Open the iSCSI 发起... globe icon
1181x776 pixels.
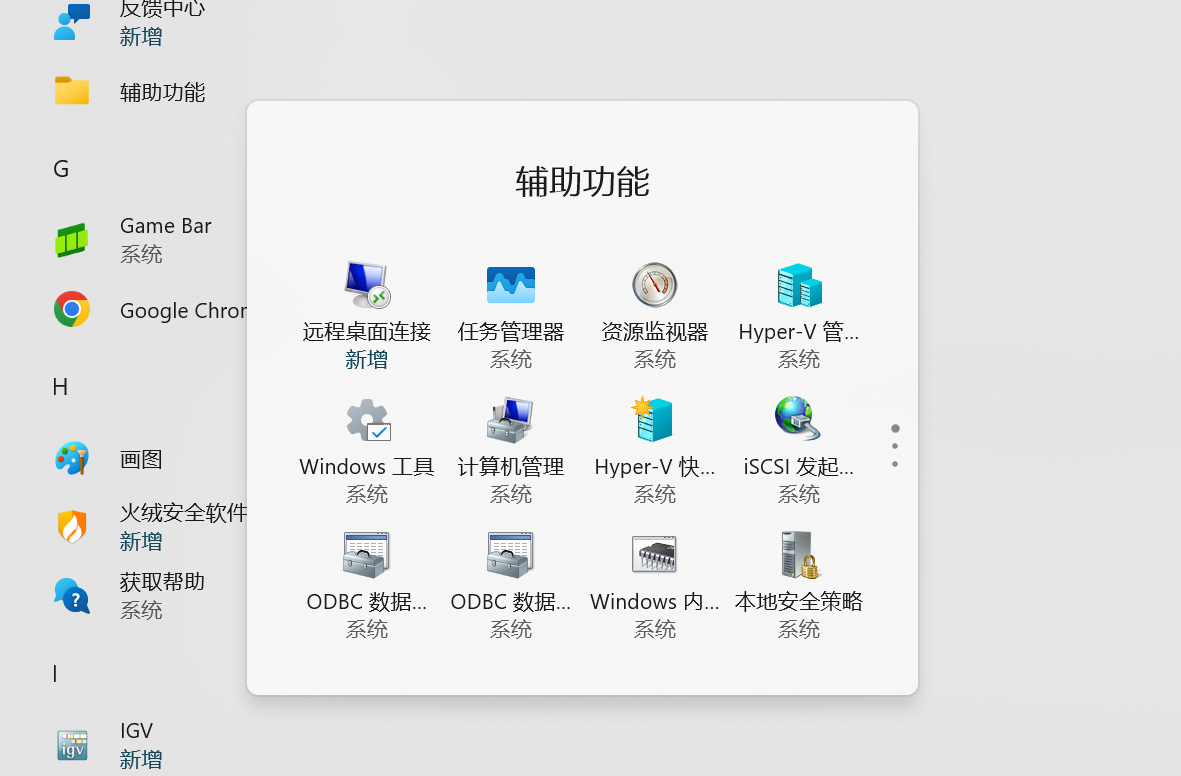tap(797, 418)
